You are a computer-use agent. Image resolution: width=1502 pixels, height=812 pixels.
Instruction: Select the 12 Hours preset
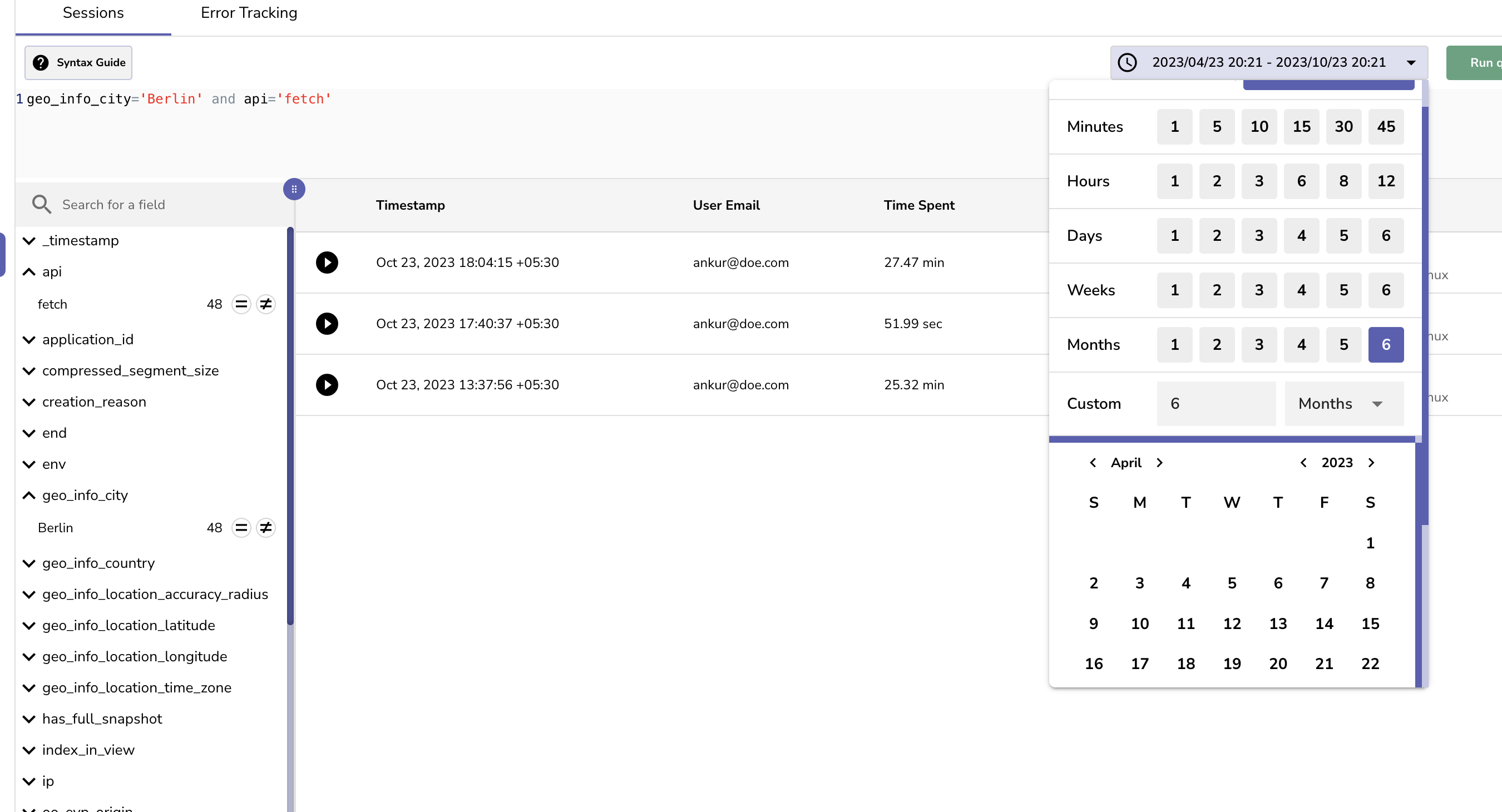click(1386, 181)
